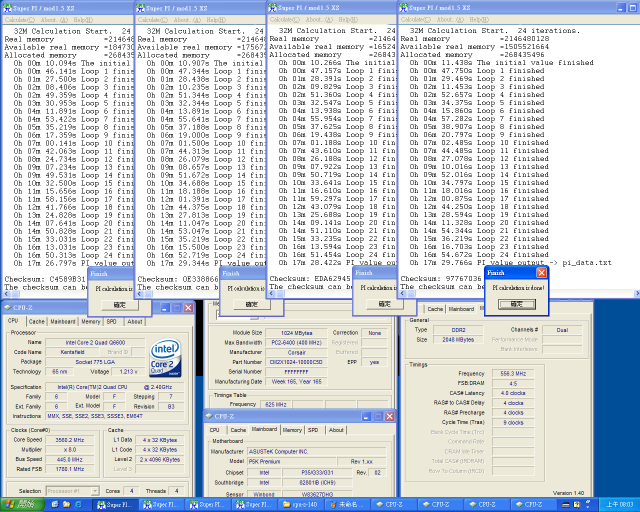Click Voltage value '1.213 v'
Screen dimensions: 640x512
point(128,372)
